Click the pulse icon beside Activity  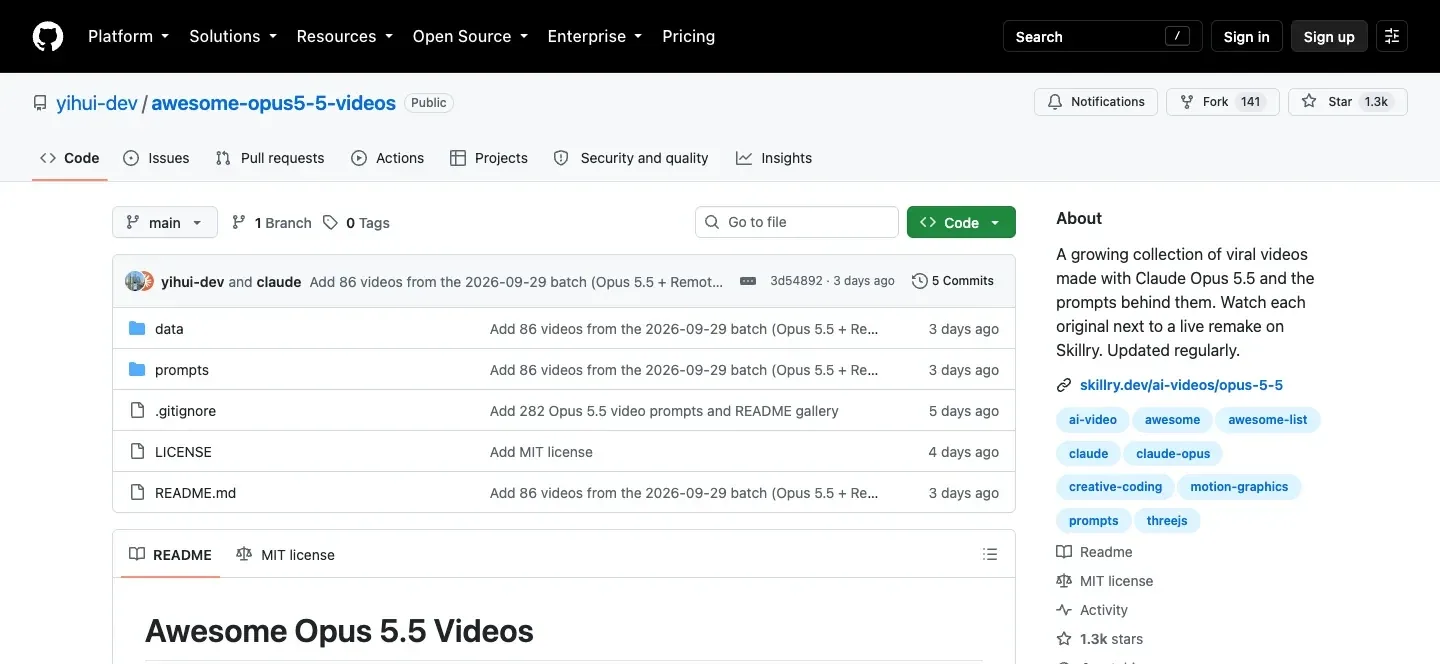coord(1064,610)
